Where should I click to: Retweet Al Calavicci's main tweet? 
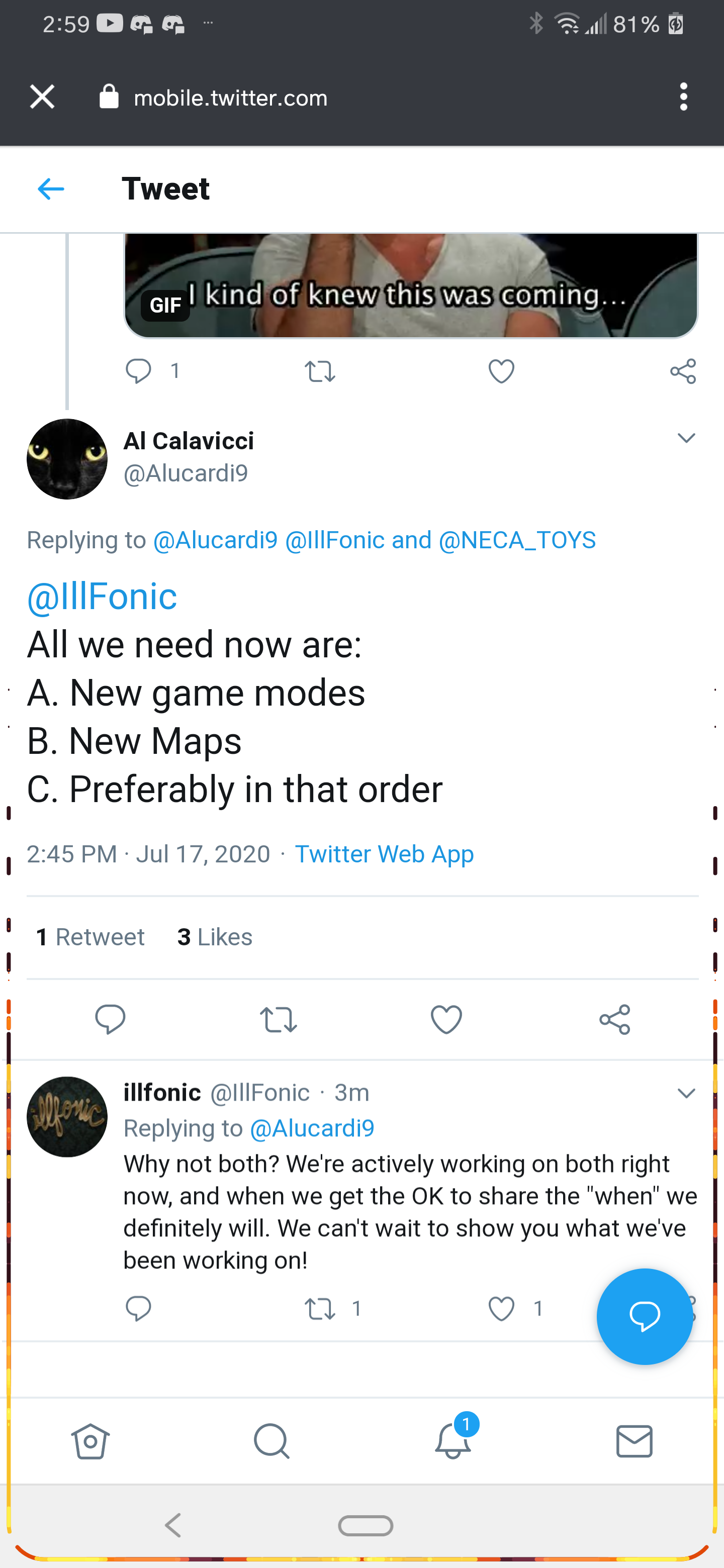(278, 1019)
